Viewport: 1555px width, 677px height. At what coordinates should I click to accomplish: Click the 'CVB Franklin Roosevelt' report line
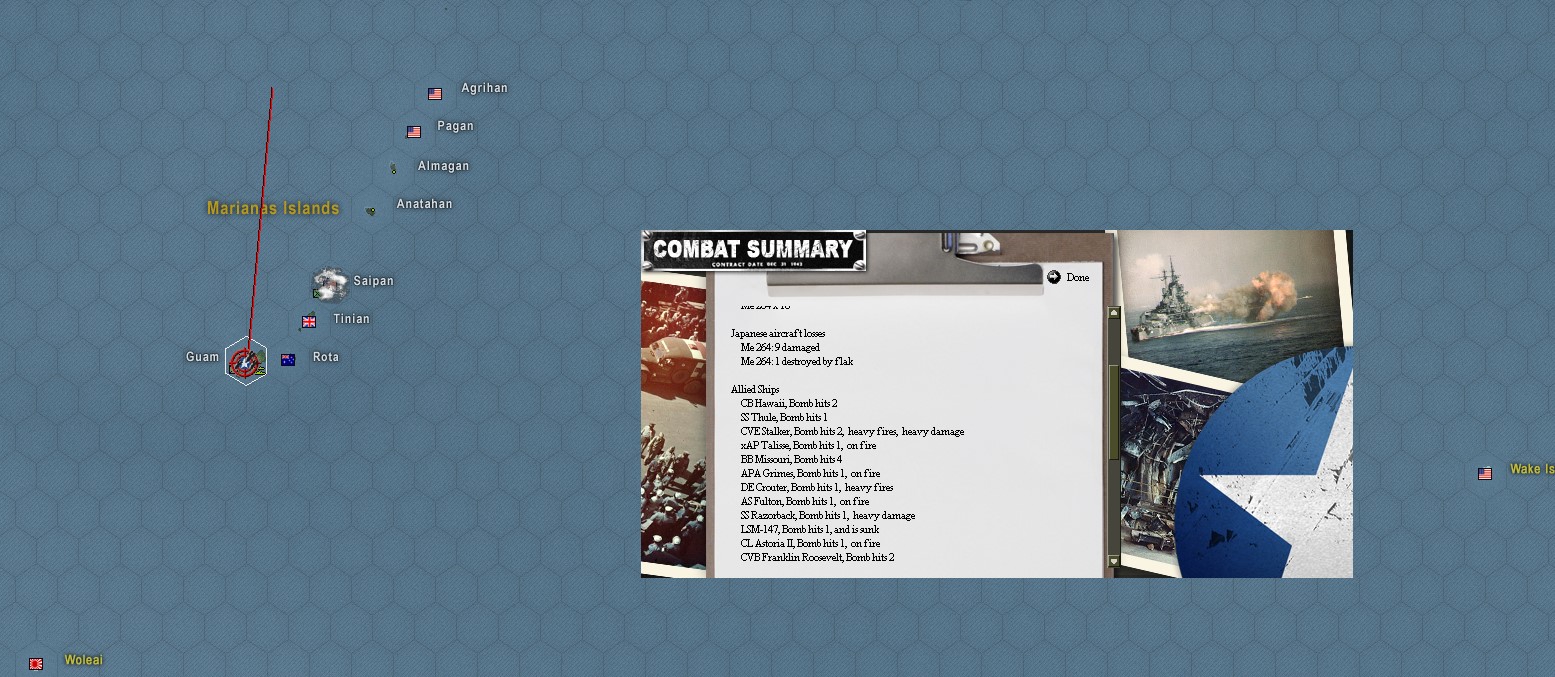[x=818, y=557]
